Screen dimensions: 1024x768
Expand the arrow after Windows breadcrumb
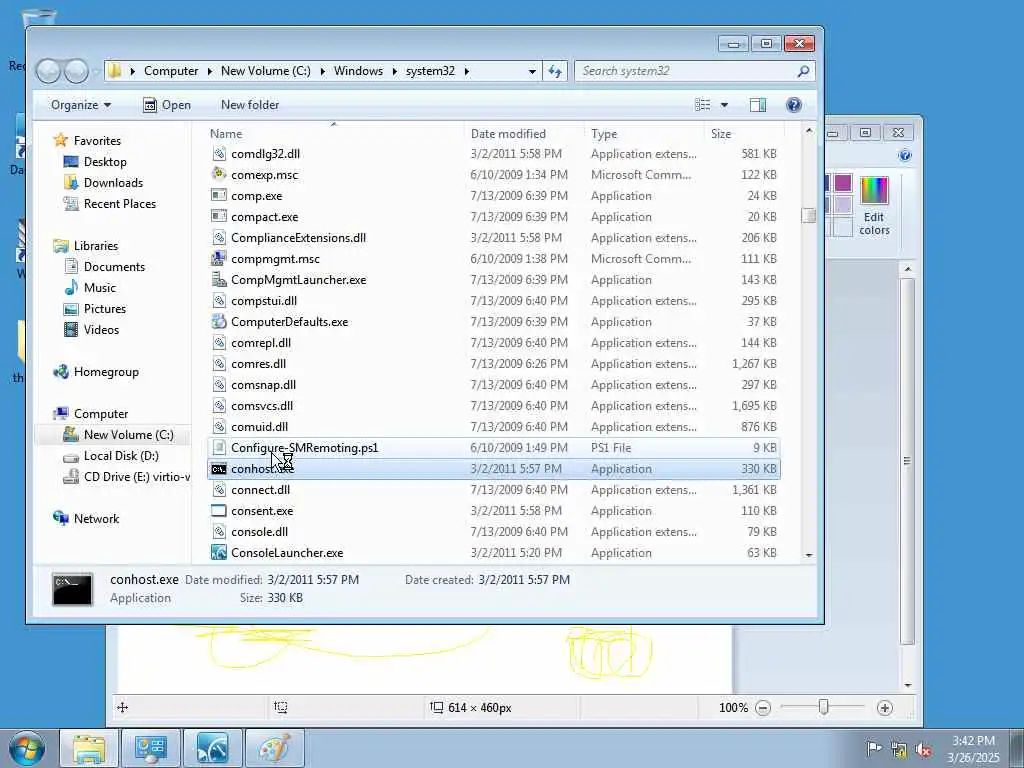[394, 71]
